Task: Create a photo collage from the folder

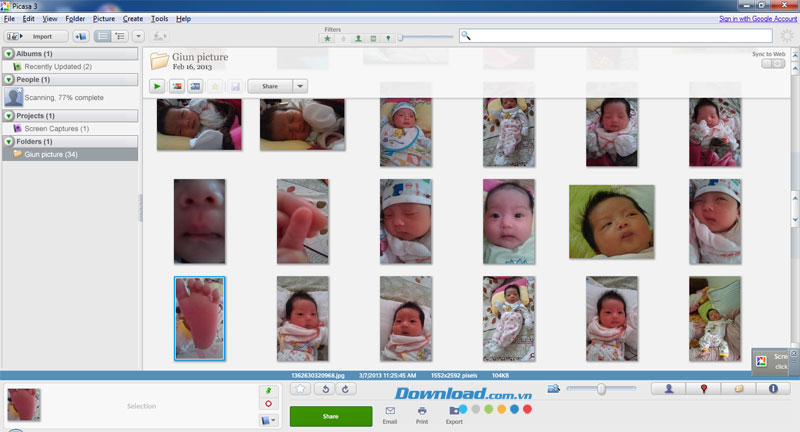Action: [177, 86]
